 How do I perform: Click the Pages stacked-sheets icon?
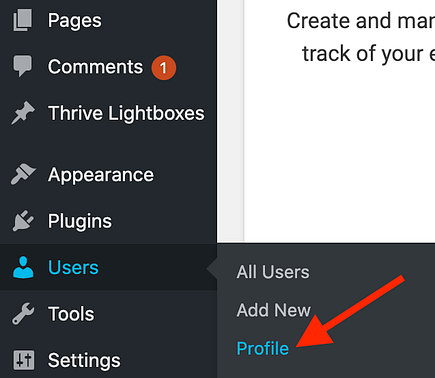[23, 20]
